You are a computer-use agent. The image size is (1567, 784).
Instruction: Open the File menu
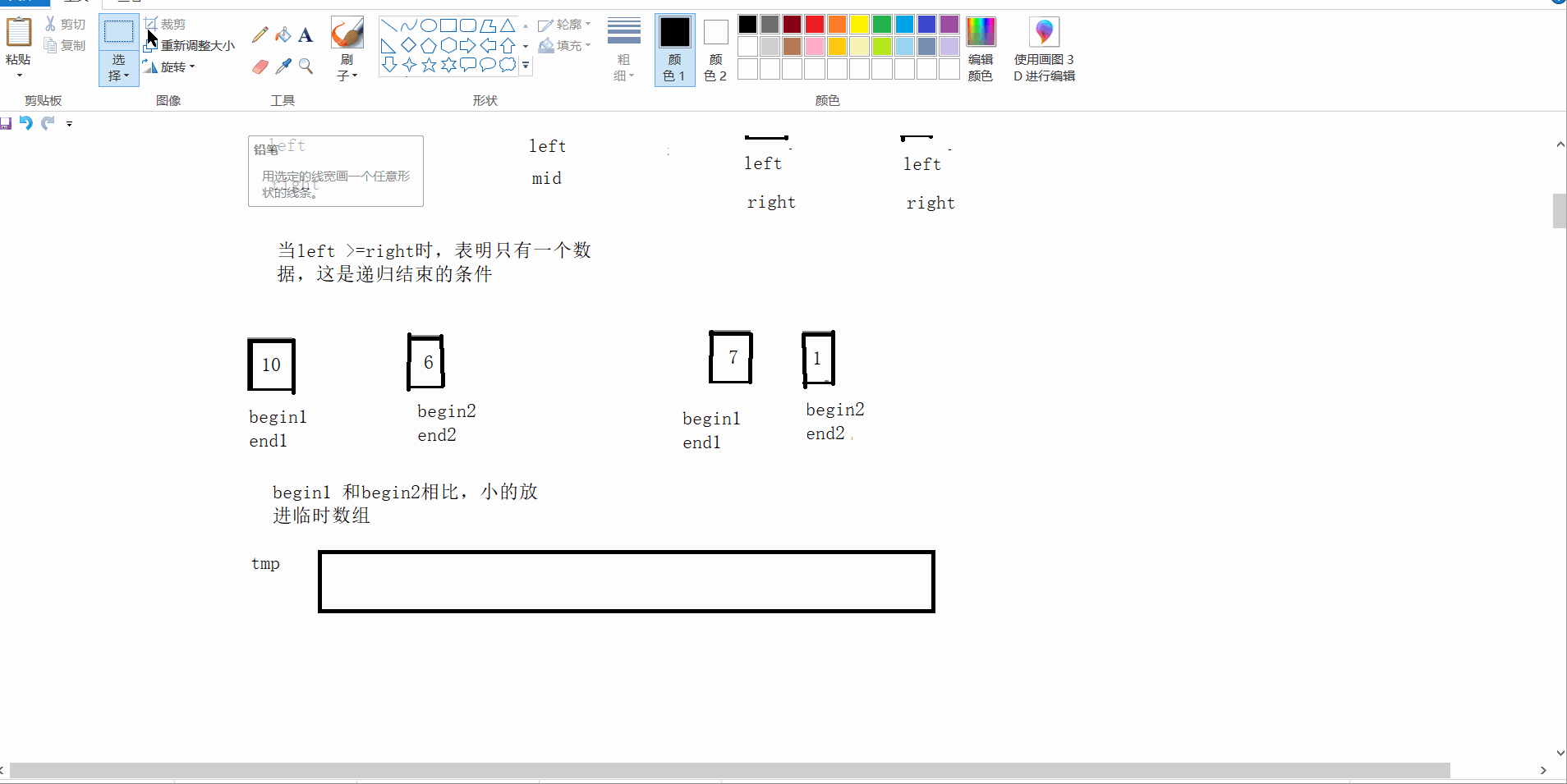coord(25,2)
